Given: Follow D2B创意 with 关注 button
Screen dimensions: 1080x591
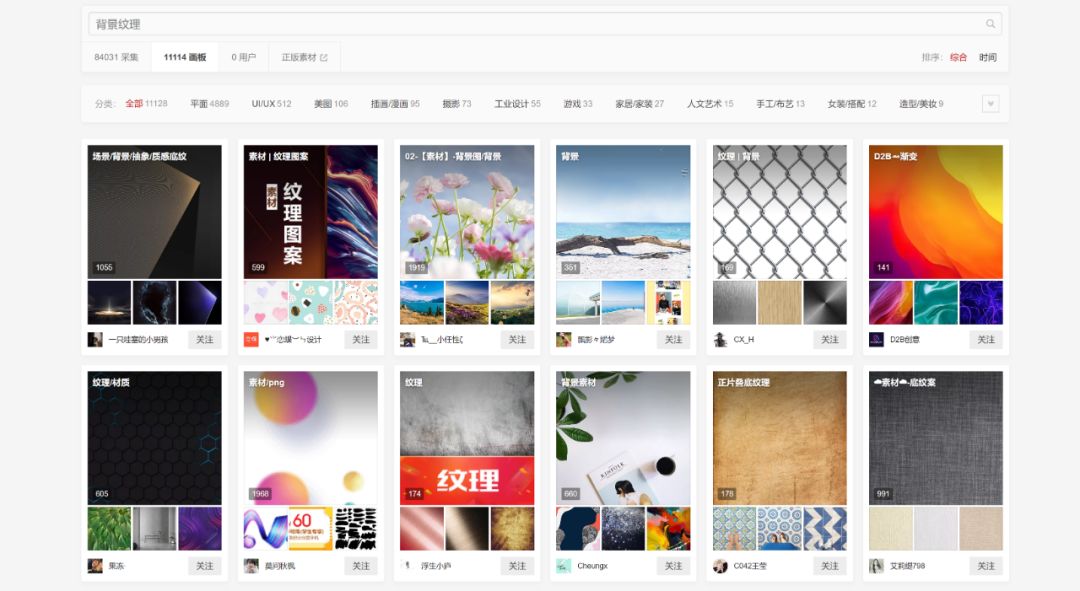Looking at the screenshot, I should [x=986, y=340].
